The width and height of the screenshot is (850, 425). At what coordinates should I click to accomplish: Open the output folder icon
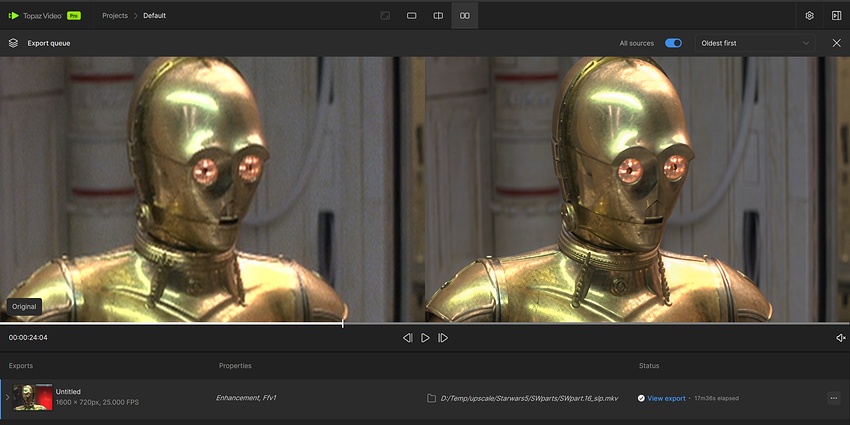[x=432, y=398]
